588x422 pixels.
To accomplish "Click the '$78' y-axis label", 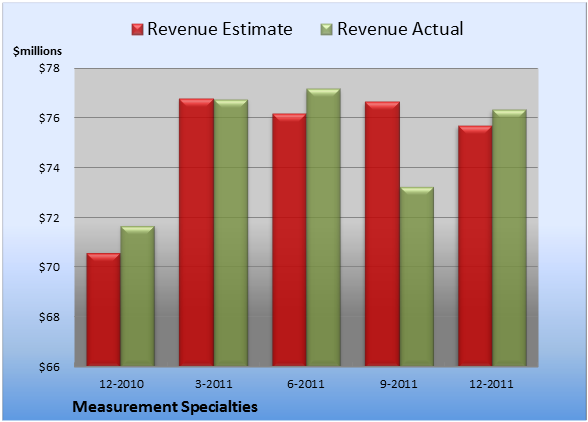I will 49,69.
